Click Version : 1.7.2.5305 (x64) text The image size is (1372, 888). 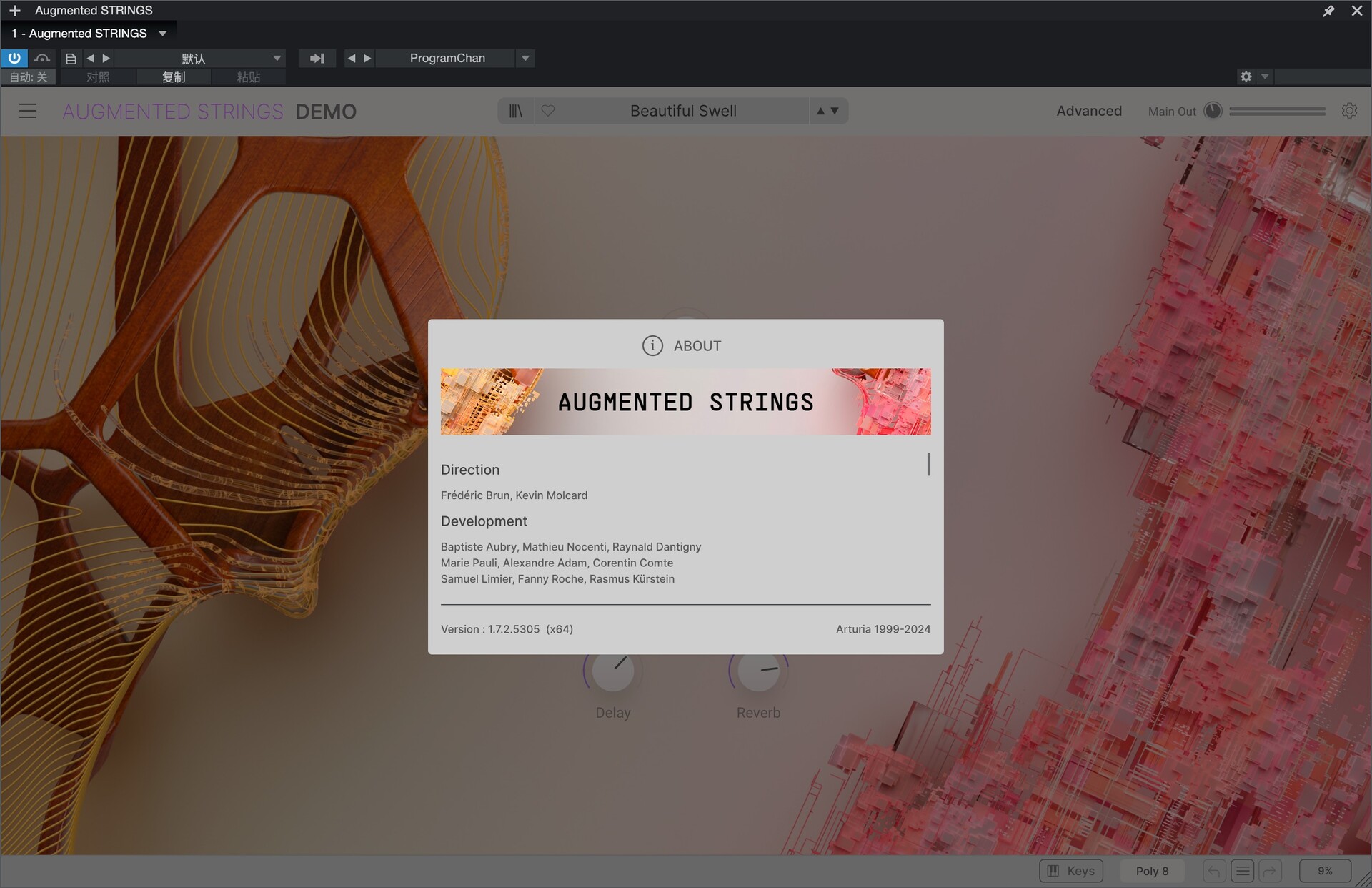tap(507, 629)
